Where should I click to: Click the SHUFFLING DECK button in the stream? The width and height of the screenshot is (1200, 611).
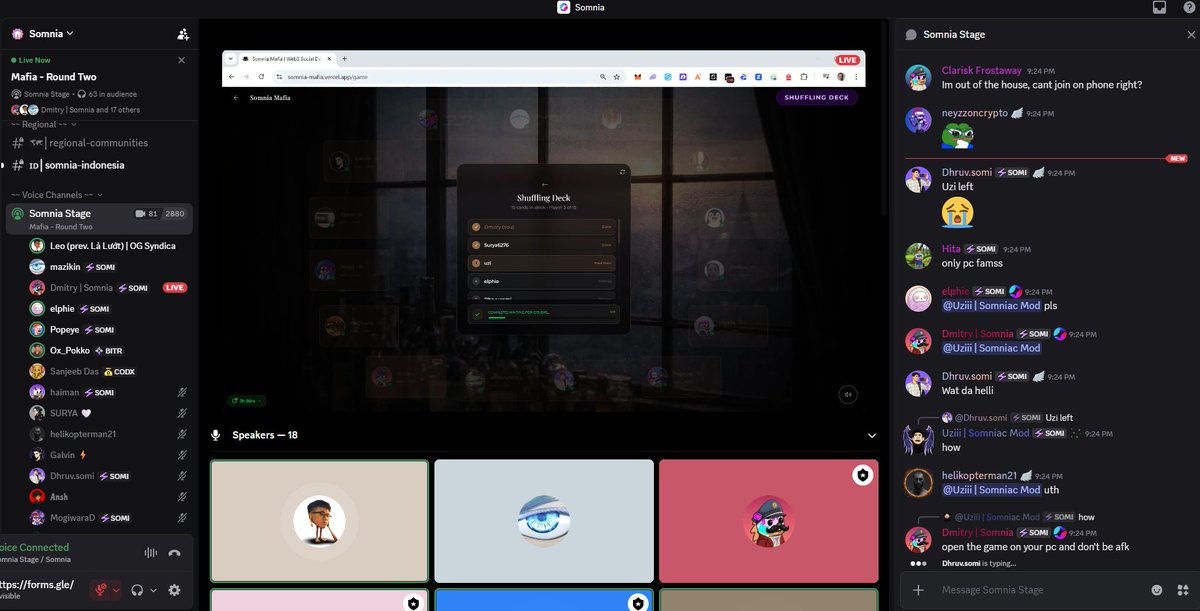click(817, 98)
